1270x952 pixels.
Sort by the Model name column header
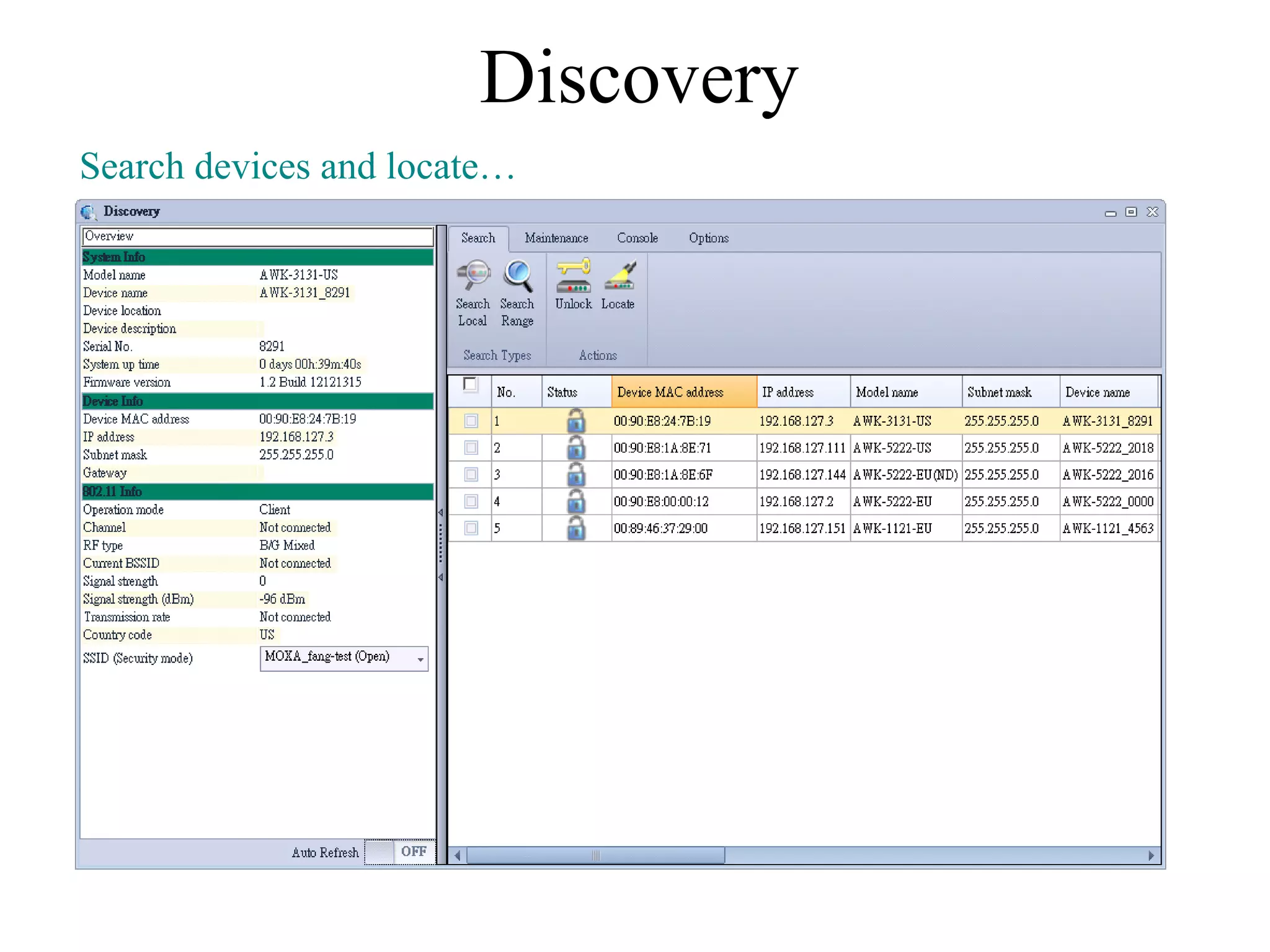pyautogui.click(x=907, y=392)
